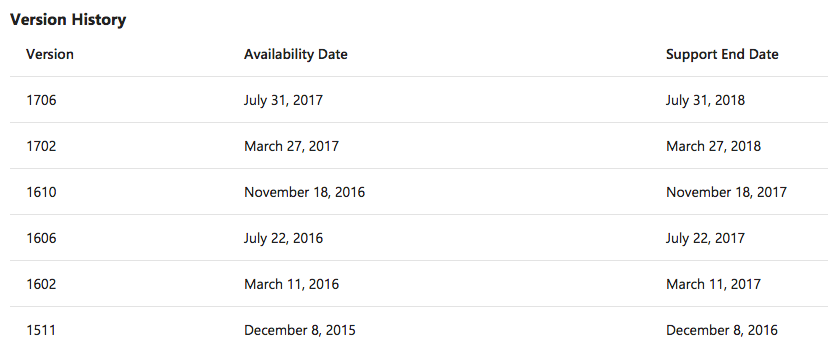
Task: Click the Availability Date column header
Action: click(x=296, y=54)
